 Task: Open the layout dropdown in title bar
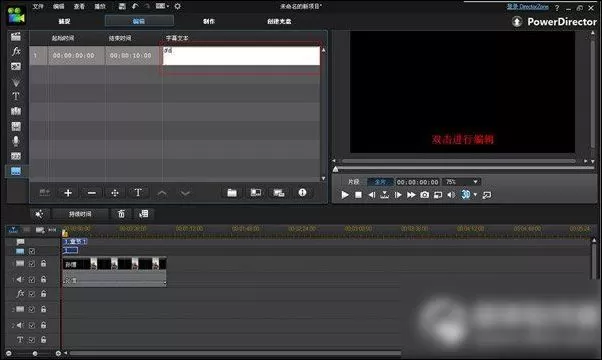(x=162, y=6)
